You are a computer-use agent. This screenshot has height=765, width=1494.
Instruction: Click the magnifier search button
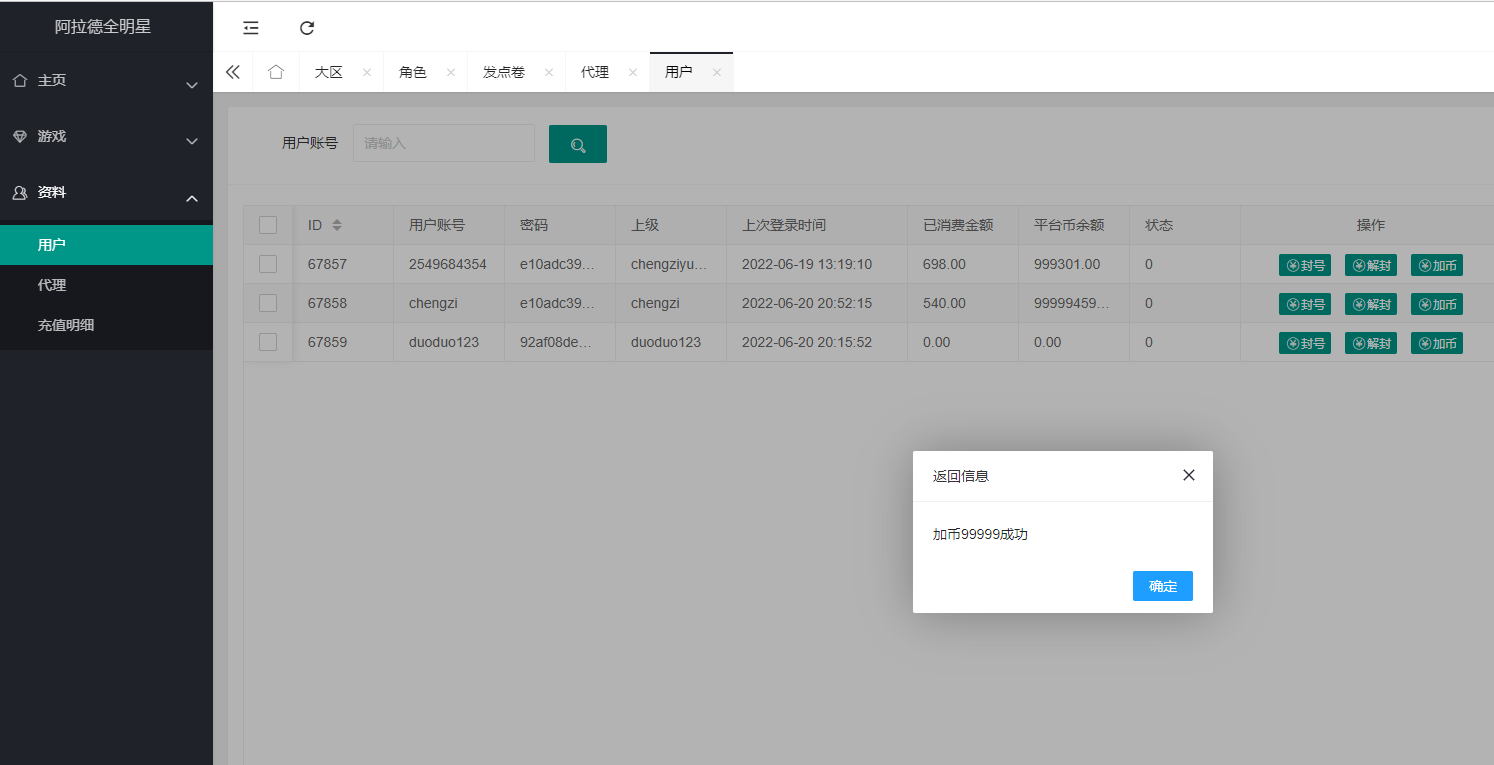[x=578, y=144]
